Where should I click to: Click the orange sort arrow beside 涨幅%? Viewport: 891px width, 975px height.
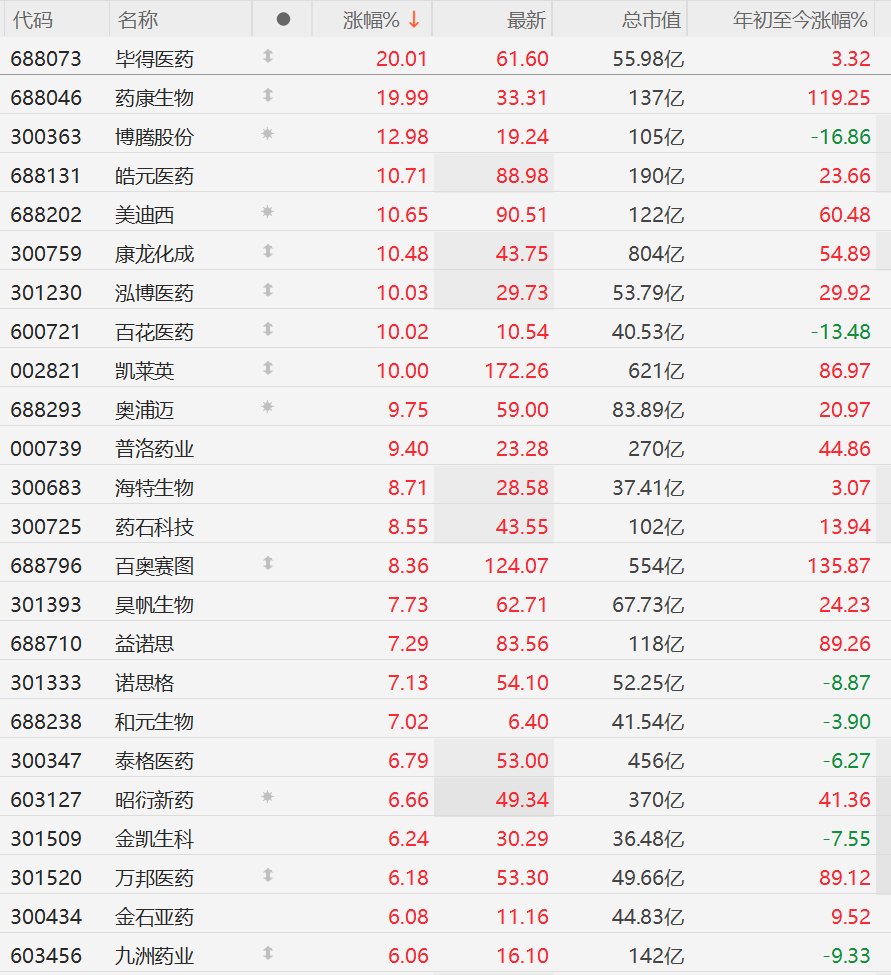[413, 20]
